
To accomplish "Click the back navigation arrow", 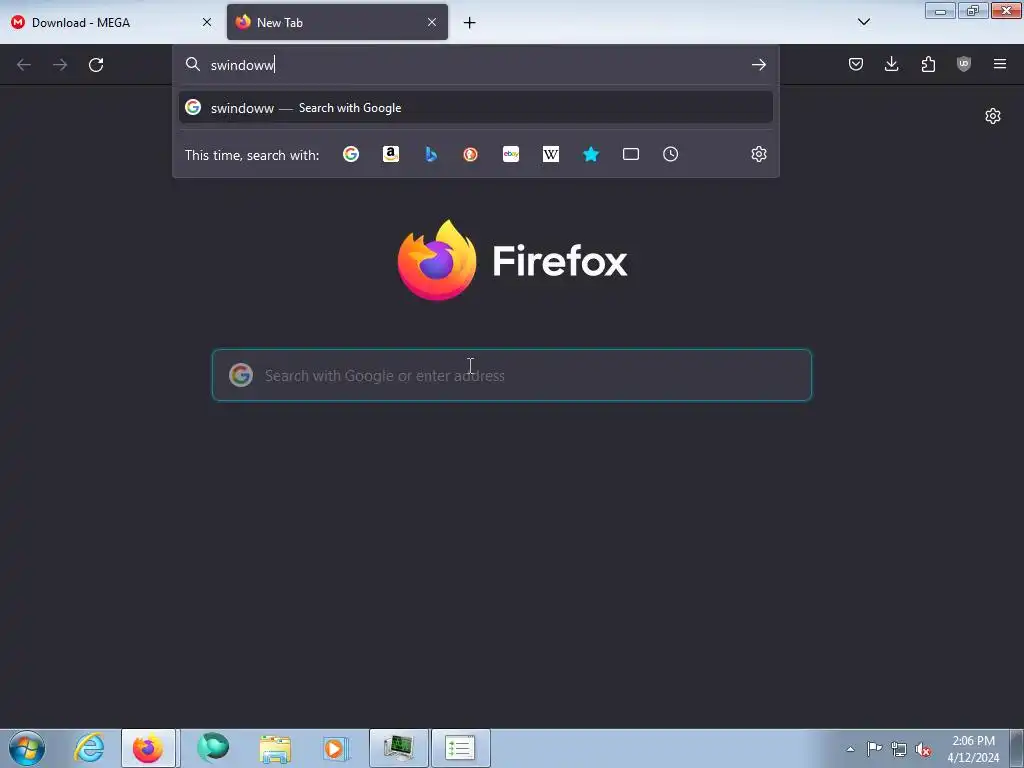I will 24,65.
